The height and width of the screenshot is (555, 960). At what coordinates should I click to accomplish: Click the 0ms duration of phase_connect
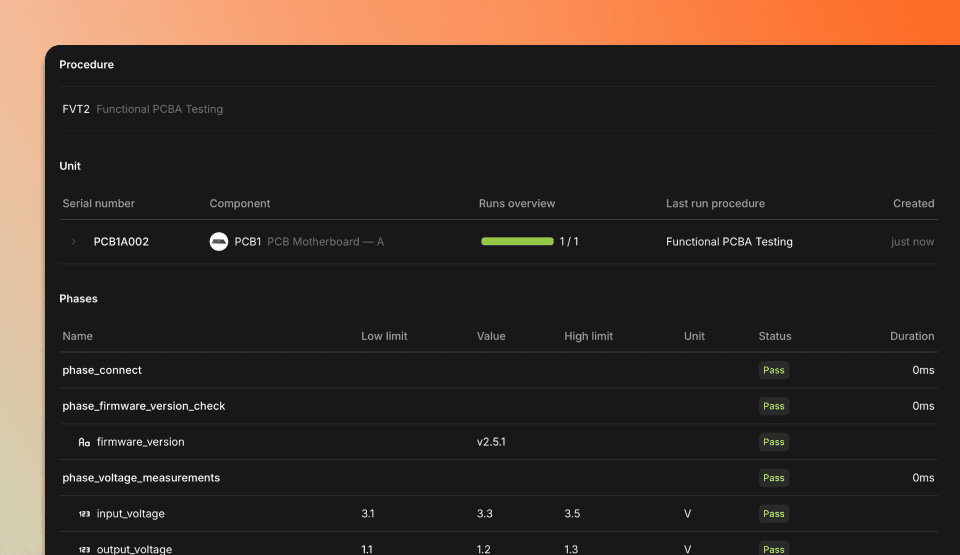tap(923, 370)
